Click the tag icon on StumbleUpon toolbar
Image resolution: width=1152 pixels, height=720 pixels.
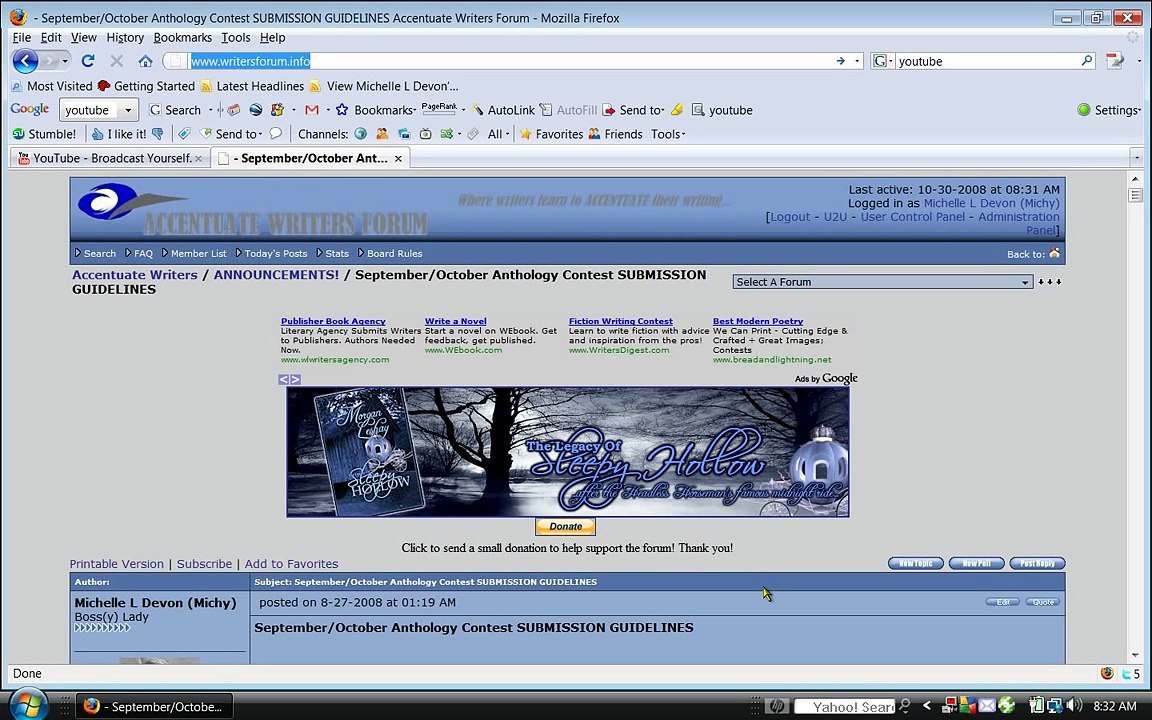[x=184, y=134]
